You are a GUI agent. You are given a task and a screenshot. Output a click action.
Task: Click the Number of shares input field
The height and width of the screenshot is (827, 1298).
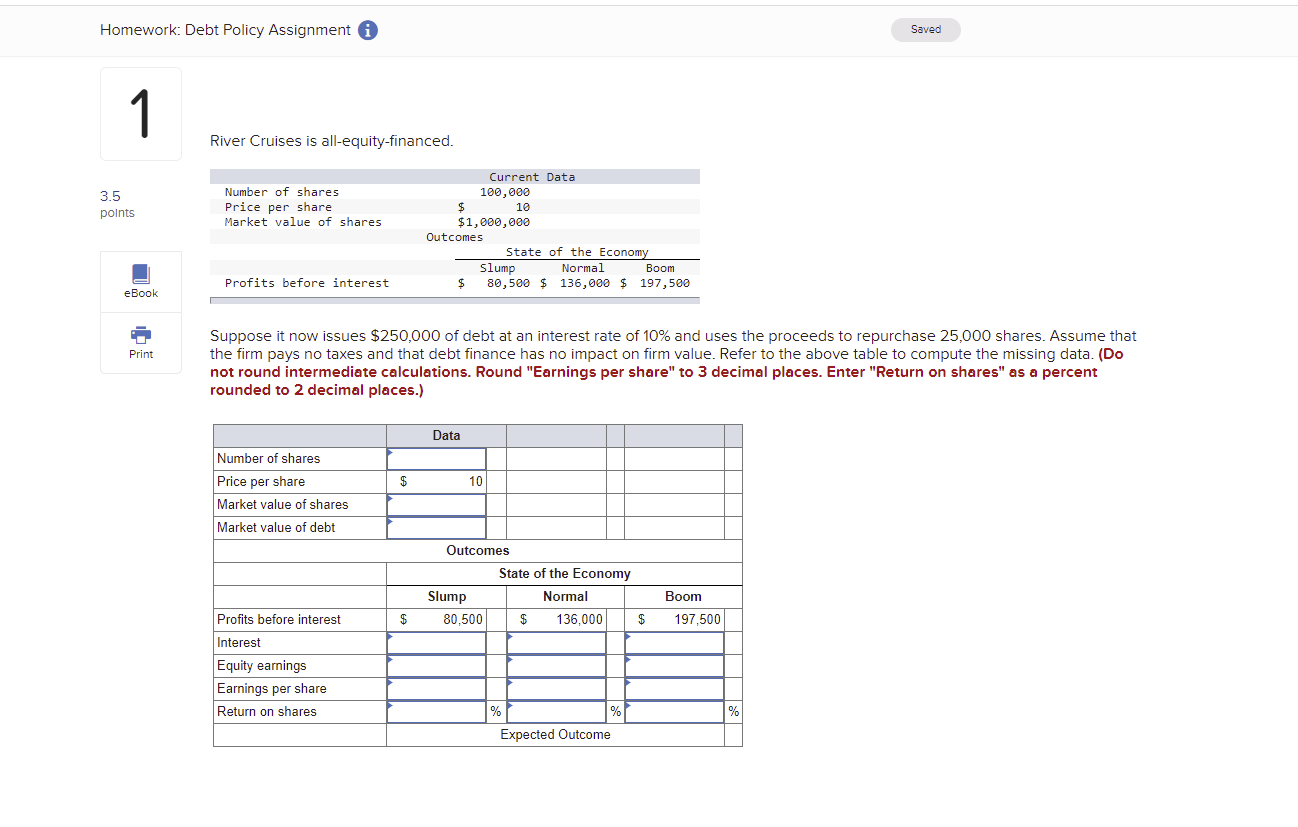point(436,458)
